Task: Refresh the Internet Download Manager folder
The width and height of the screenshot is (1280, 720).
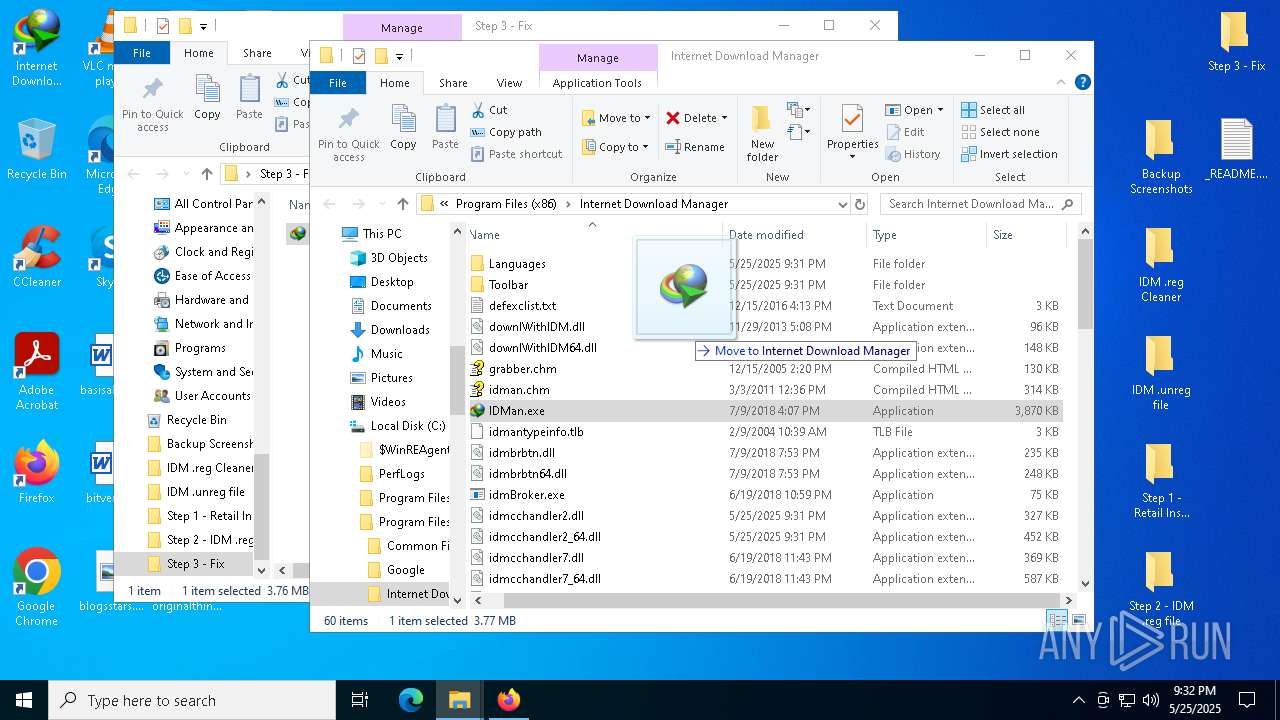Action: pos(859,204)
